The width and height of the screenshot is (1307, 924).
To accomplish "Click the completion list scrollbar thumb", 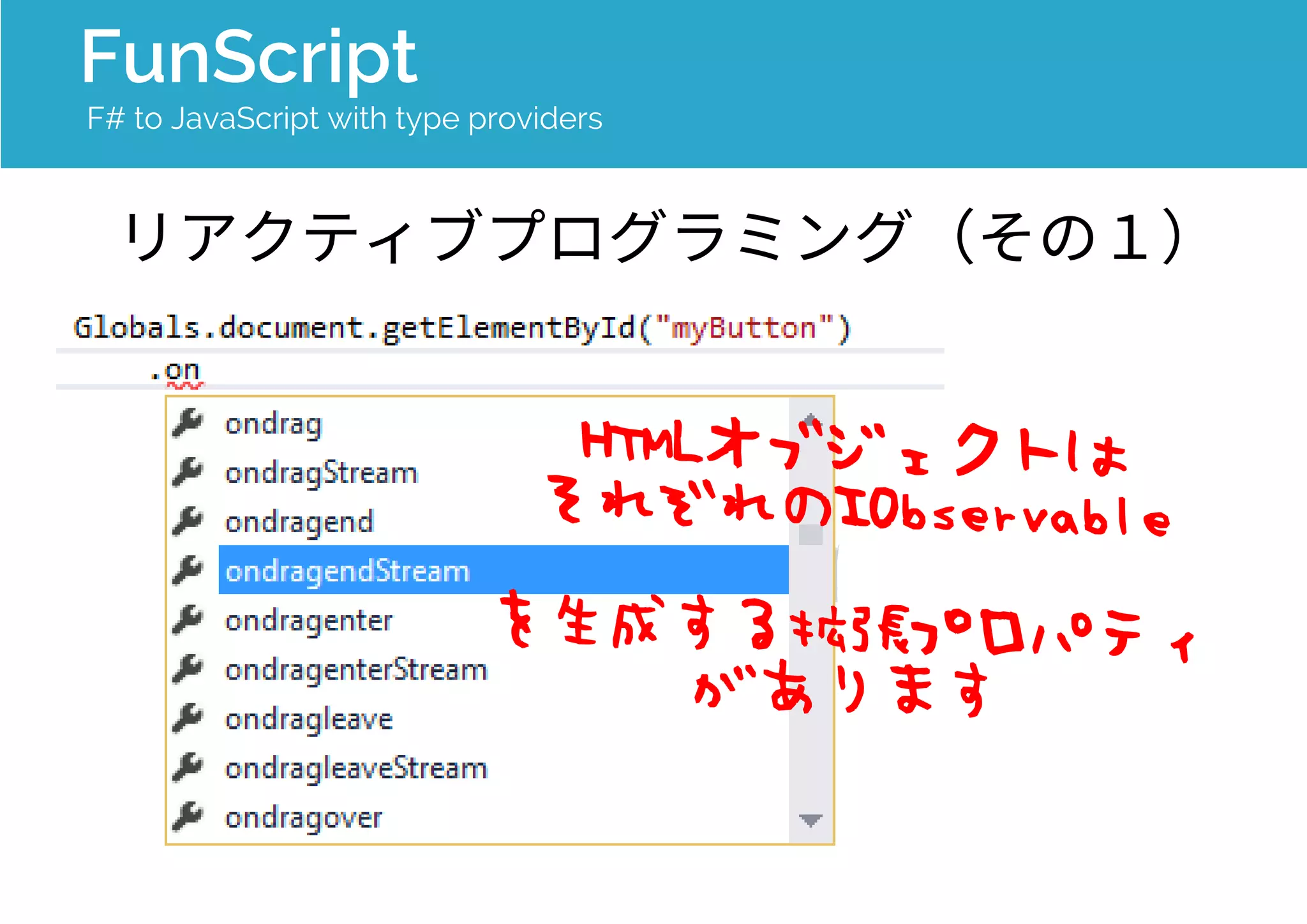I will coord(810,535).
